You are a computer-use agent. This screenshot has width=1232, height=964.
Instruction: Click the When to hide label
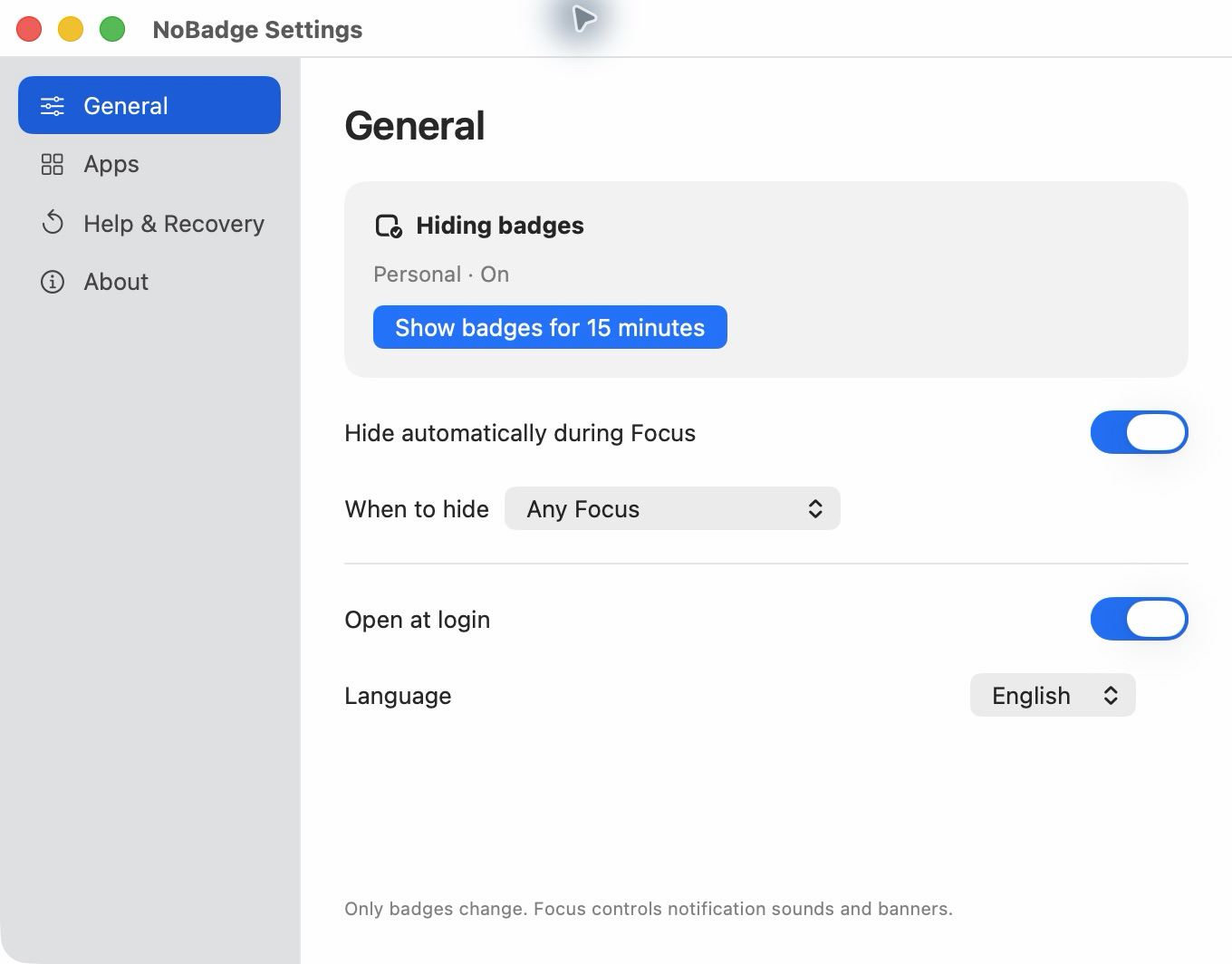click(417, 509)
